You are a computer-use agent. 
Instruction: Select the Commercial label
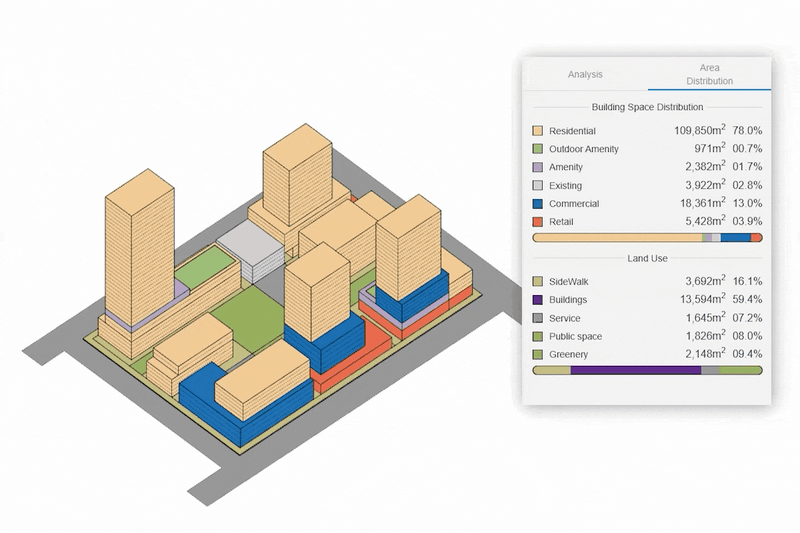[574, 204]
